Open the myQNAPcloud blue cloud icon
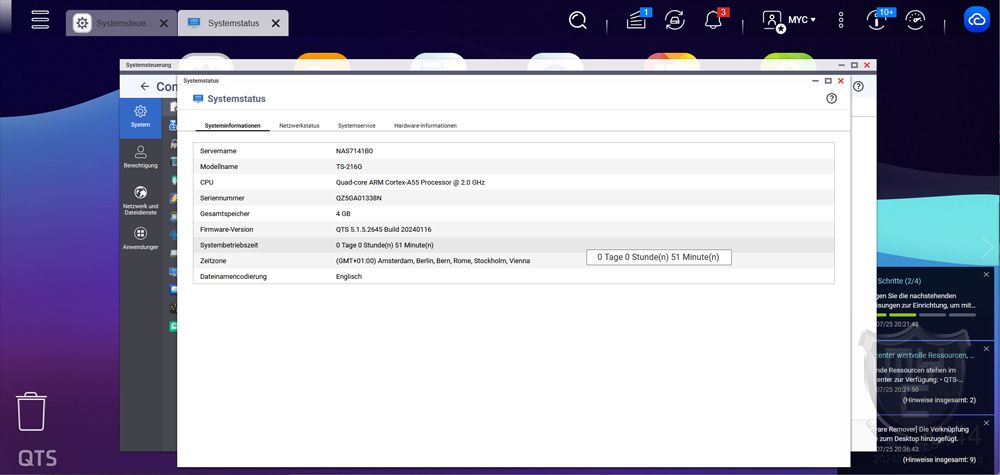This screenshot has width=1000, height=475. pyautogui.click(x=976, y=20)
